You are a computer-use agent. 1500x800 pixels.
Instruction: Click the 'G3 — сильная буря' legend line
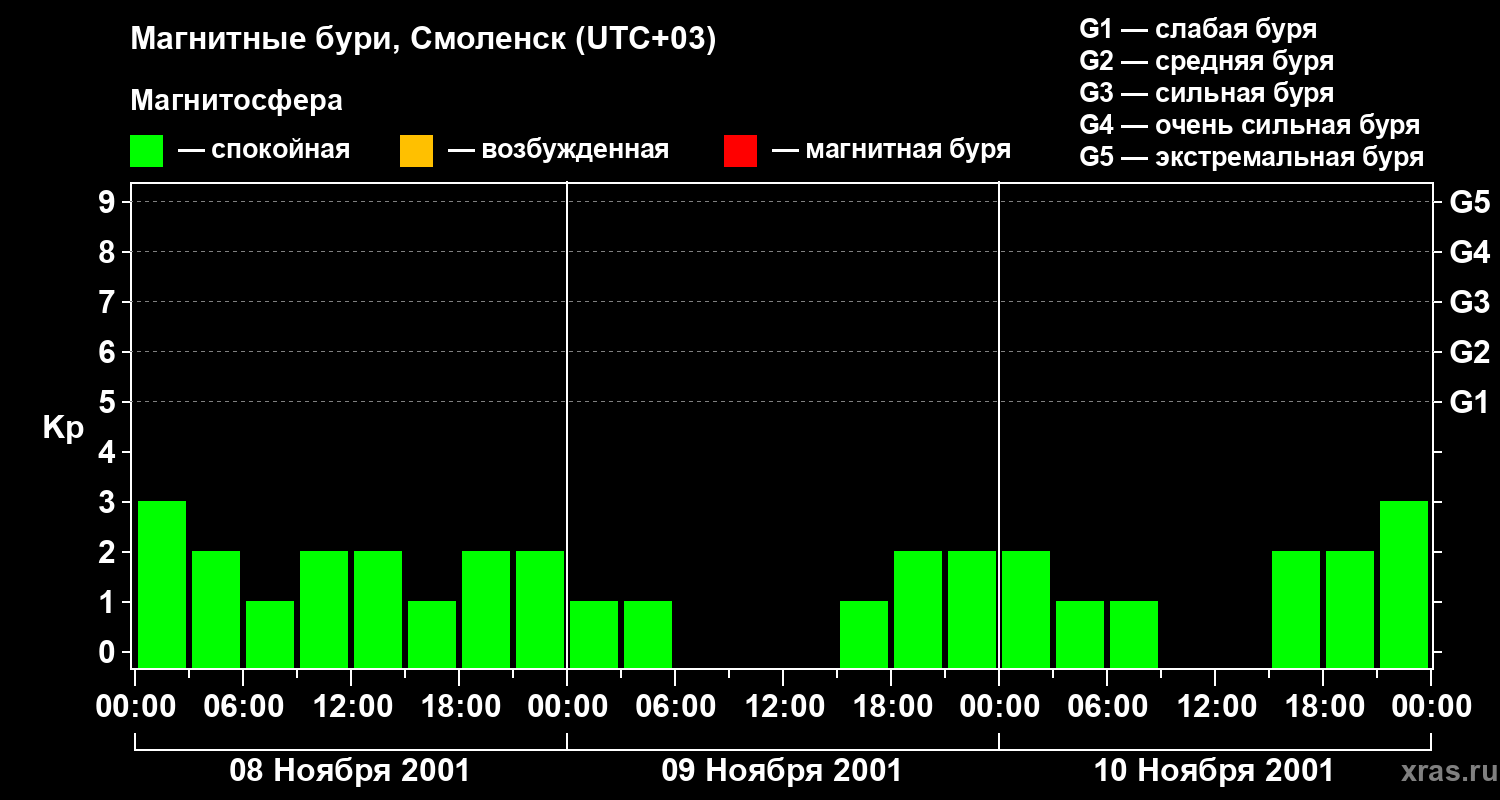click(x=1206, y=93)
